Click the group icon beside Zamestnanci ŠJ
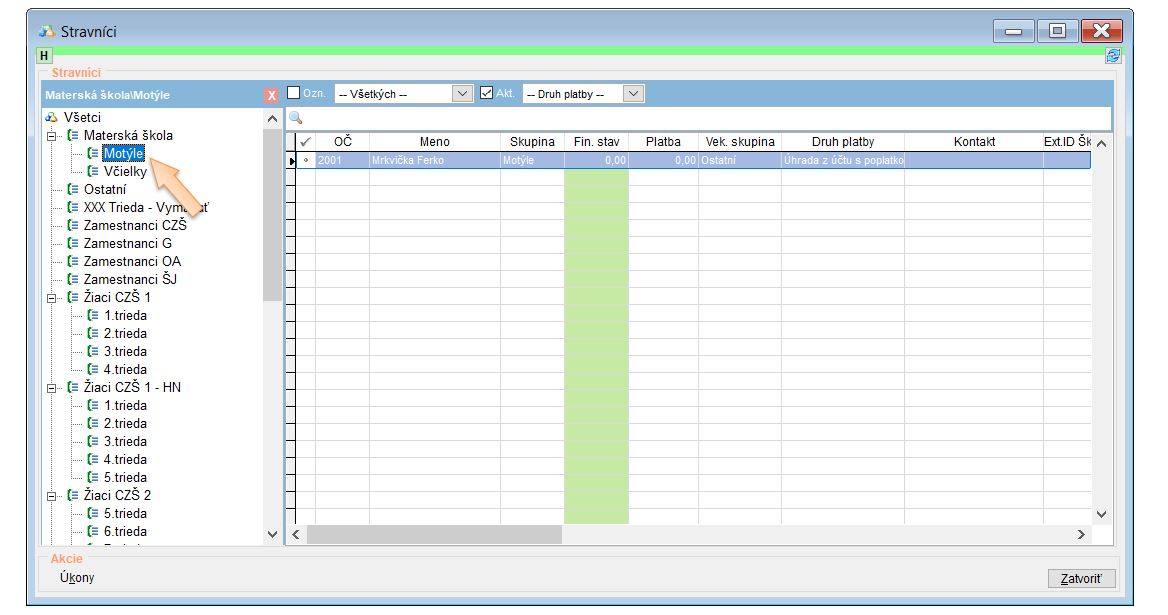 coord(73,279)
